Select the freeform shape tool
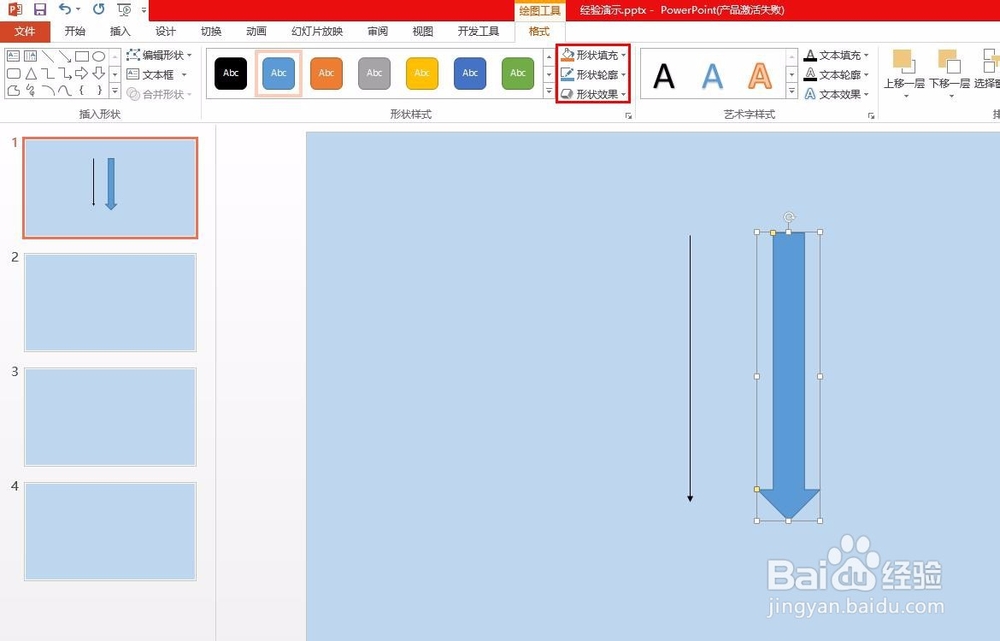 pos(13,91)
